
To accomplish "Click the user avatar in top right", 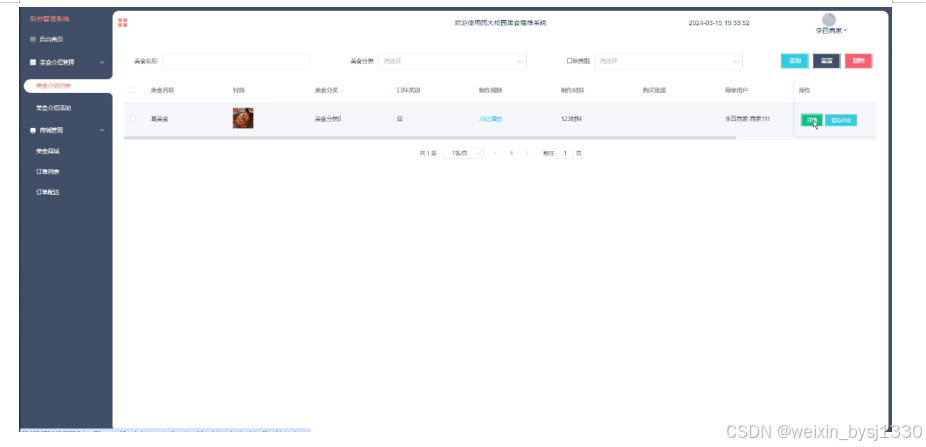I will pyautogui.click(x=829, y=19).
